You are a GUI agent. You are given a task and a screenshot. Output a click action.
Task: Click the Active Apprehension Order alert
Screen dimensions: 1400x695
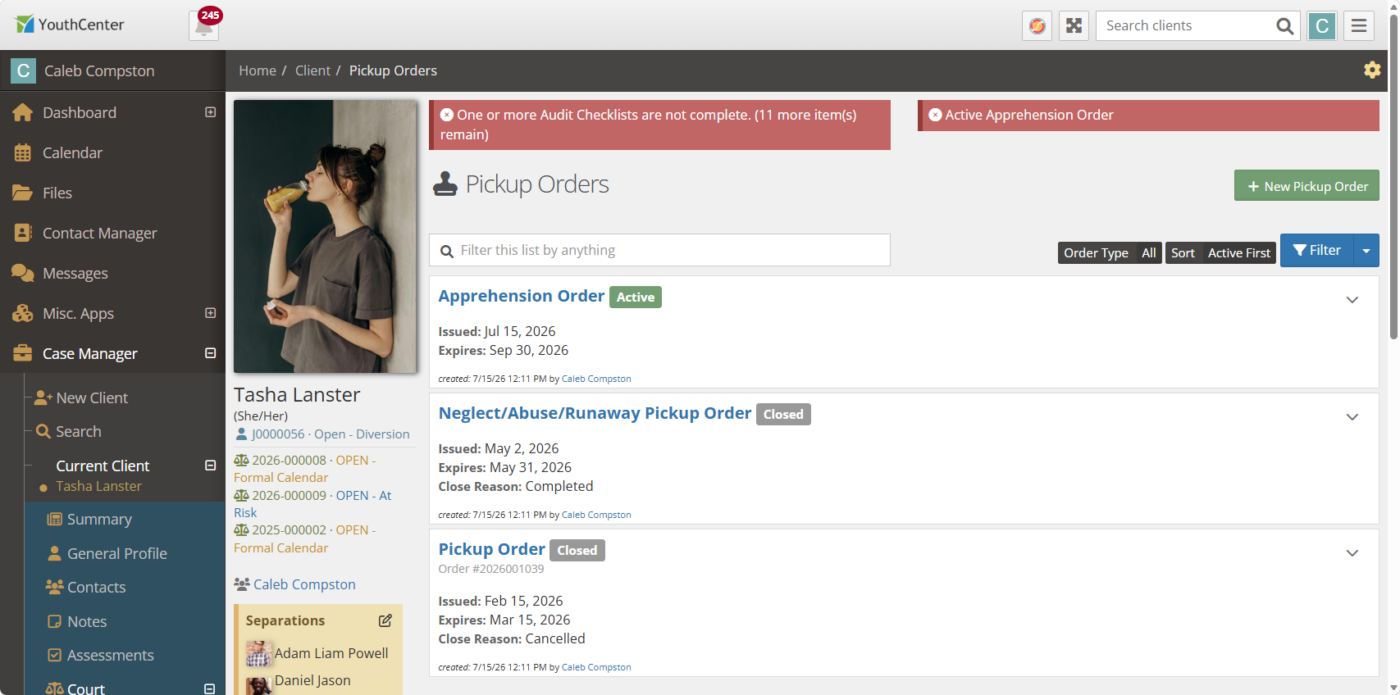pyautogui.click(x=1149, y=115)
